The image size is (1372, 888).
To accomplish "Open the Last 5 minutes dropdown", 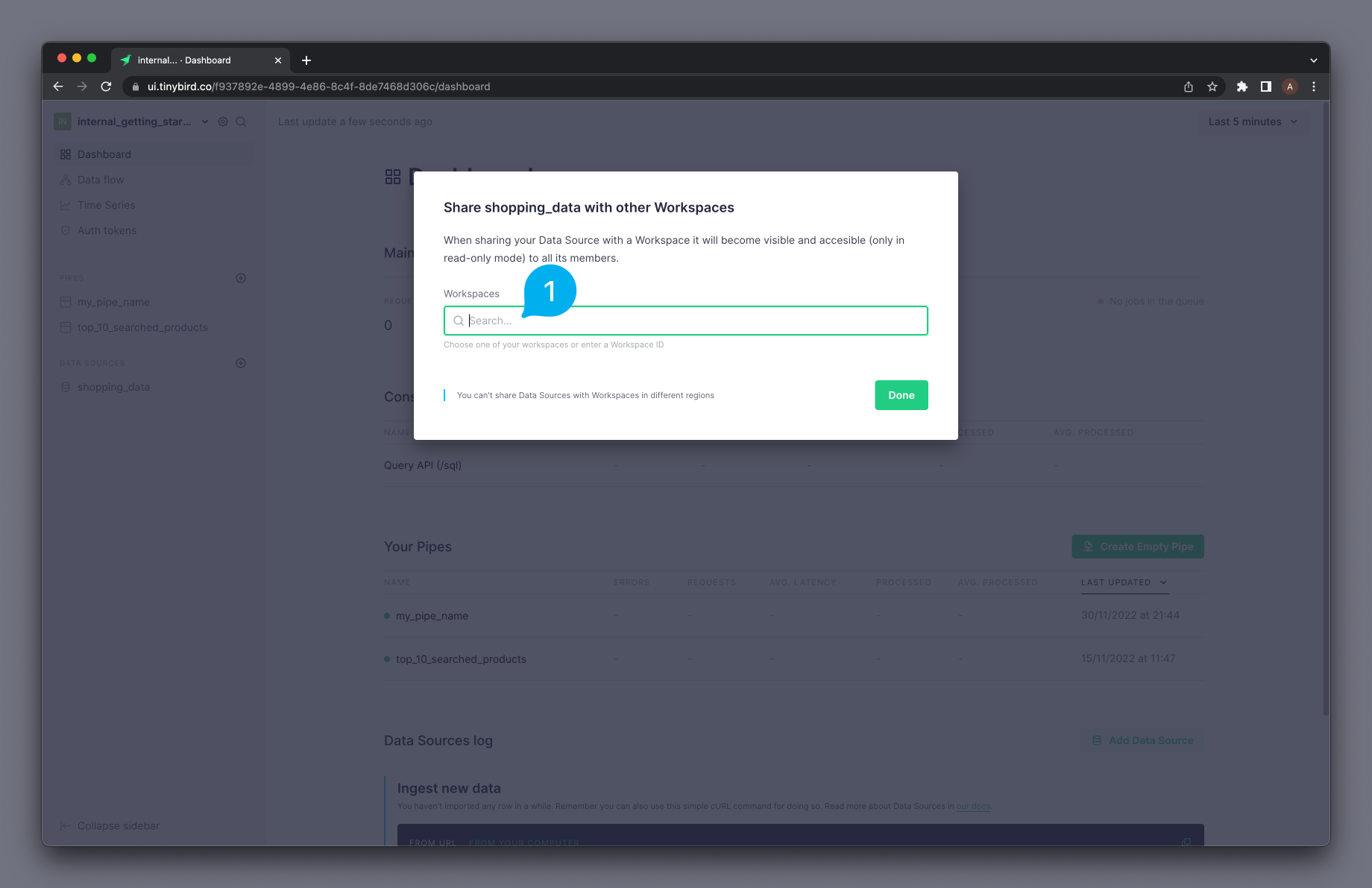I will (x=1253, y=122).
